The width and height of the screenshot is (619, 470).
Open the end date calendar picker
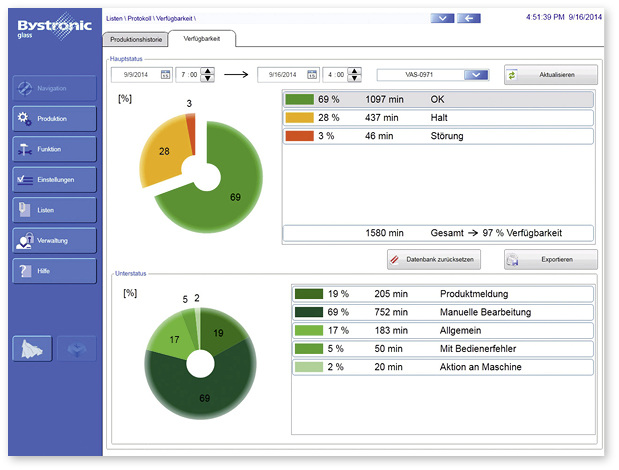(312, 75)
